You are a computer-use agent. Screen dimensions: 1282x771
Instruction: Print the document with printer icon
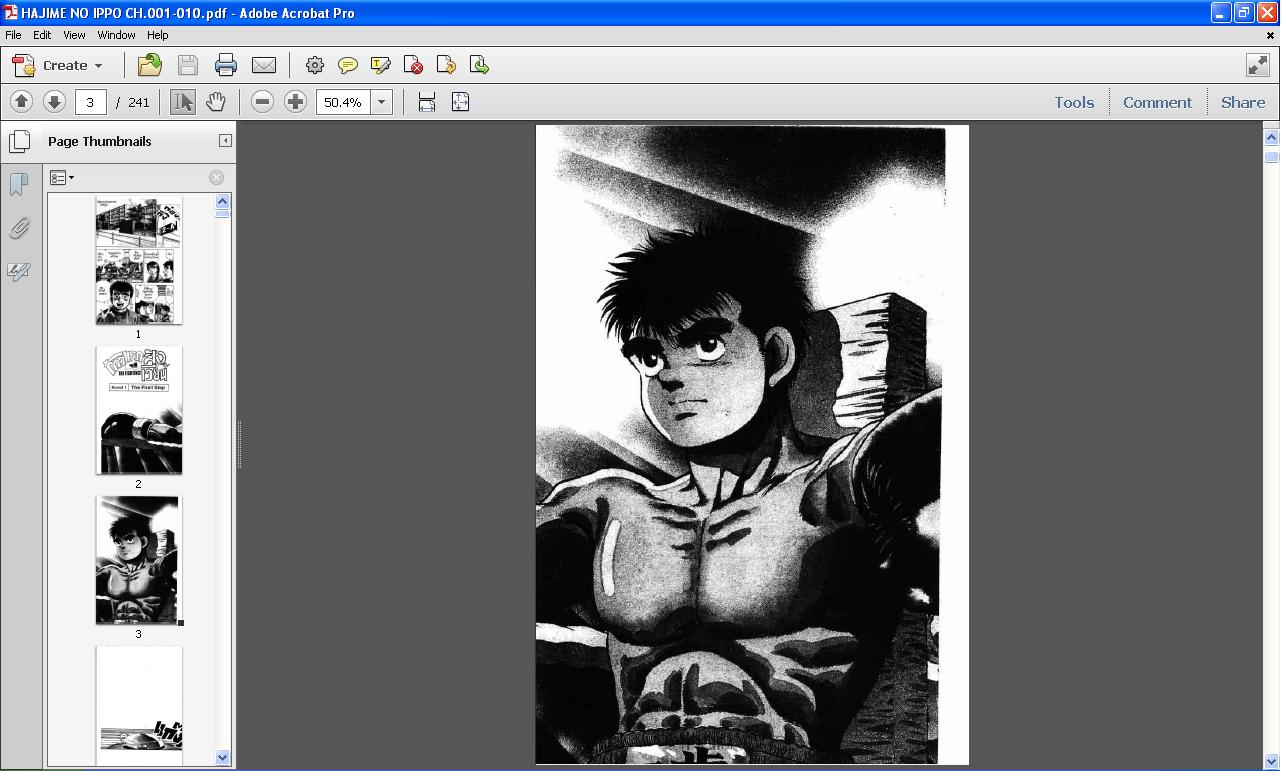pyautogui.click(x=226, y=65)
